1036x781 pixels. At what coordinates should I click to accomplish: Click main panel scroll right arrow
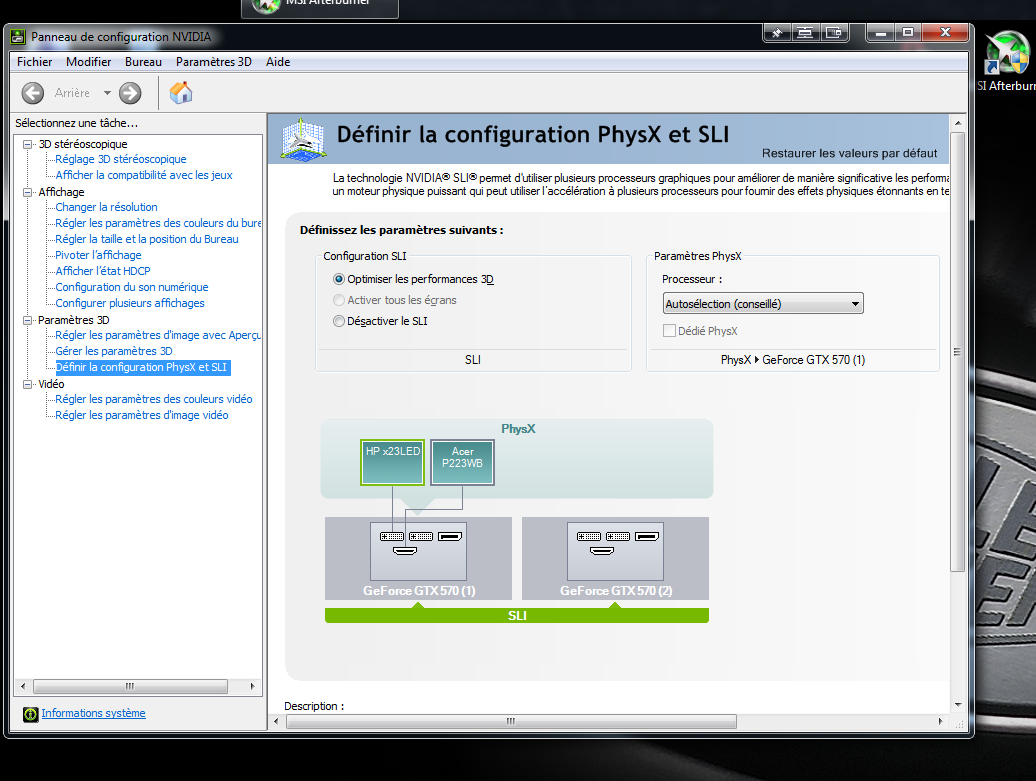940,722
